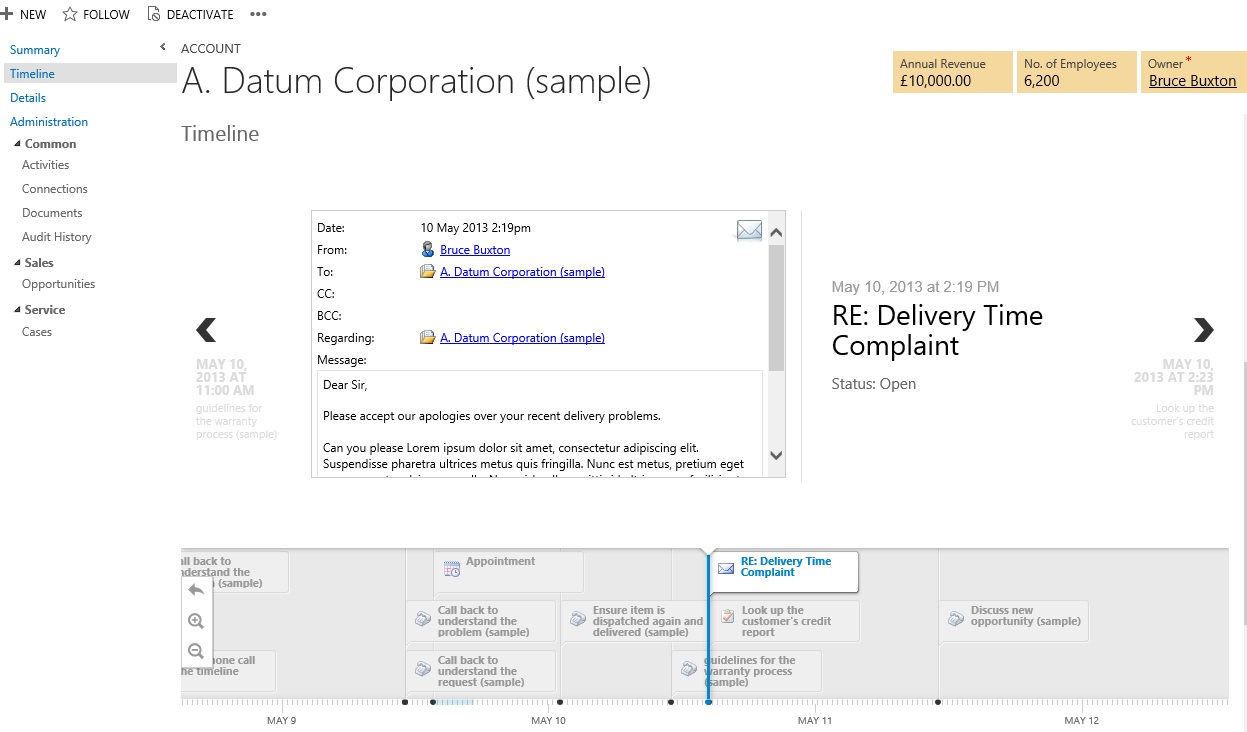Select the Appointment event on the timeline
This screenshot has height=732, width=1247.
click(508, 570)
